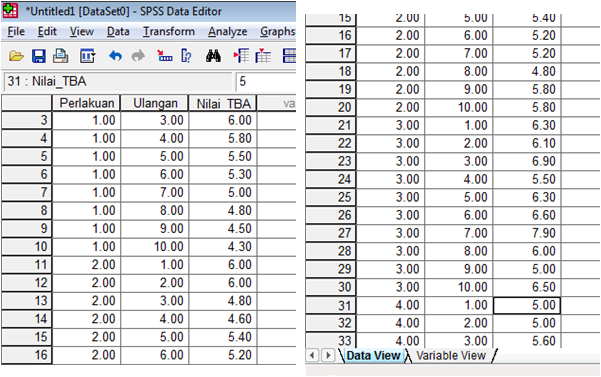The width and height of the screenshot is (601, 377).
Task: Switch to the Data View tab
Action: click(373, 356)
